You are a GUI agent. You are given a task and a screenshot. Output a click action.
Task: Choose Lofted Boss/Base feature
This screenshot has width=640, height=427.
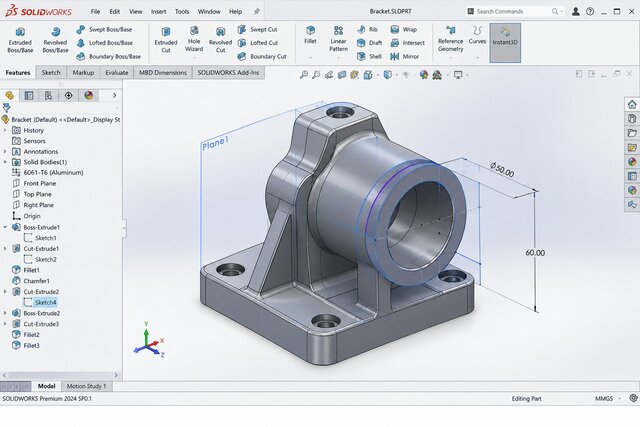(105, 43)
